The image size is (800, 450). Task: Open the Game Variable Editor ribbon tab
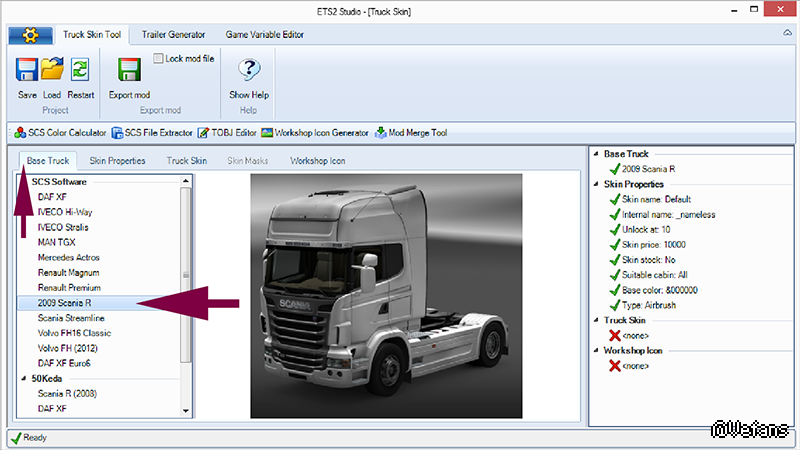coord(264,35)
